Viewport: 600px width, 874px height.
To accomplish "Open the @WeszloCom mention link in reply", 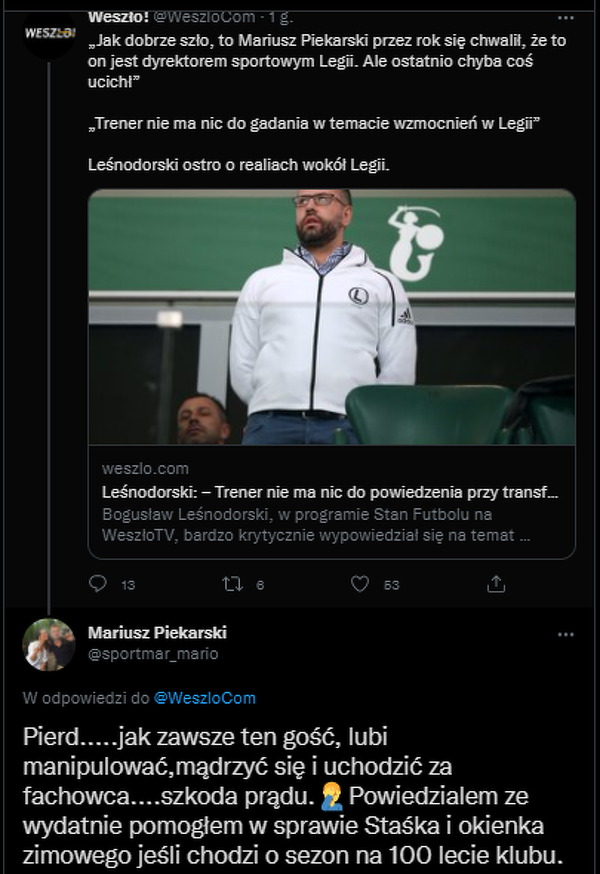I will click(205, 697).
